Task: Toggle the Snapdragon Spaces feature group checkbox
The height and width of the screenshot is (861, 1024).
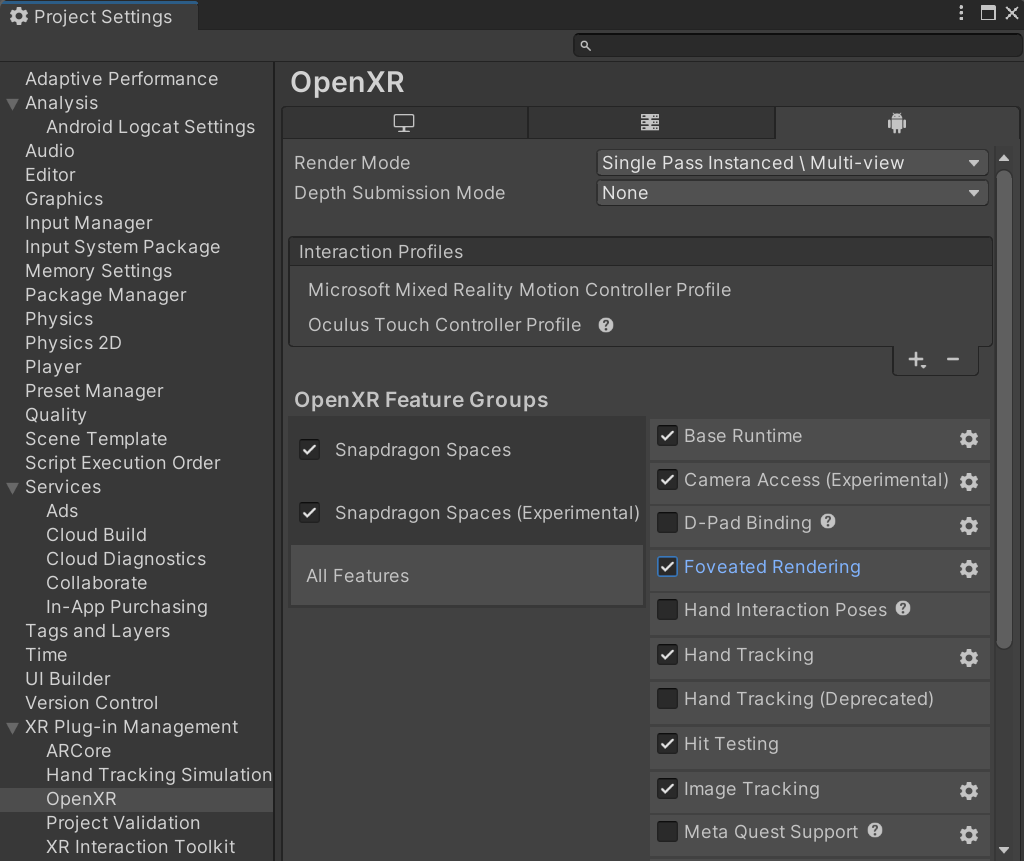Action: pyautogui.click(x=310, y=449)
